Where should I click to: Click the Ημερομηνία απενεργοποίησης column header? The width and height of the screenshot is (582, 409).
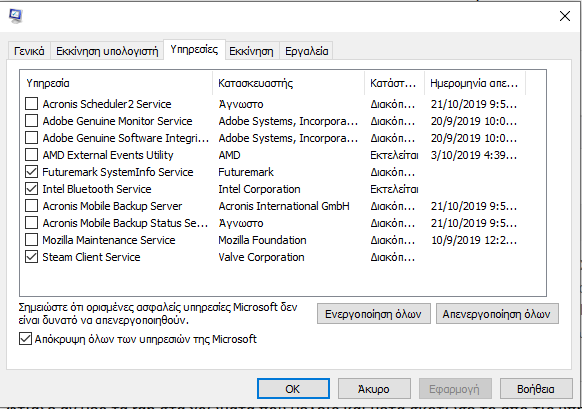point(475,83)
